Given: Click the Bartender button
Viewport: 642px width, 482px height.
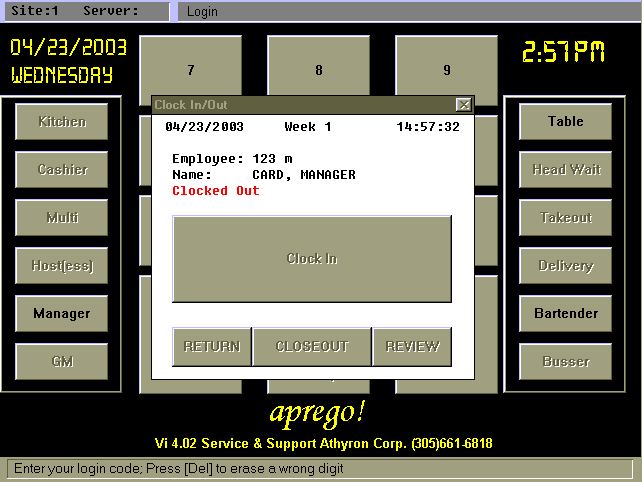Looking at the screenshot, I should pos(565,314).
